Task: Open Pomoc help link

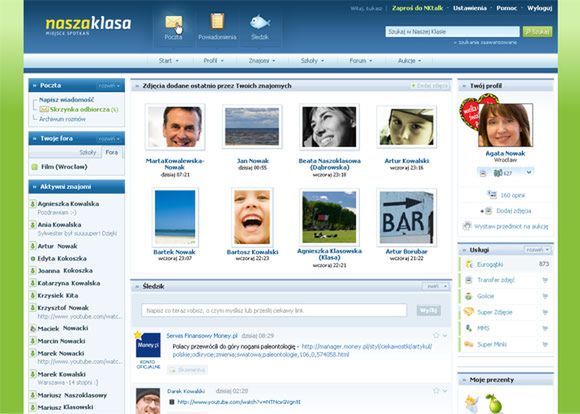Action: pyautogui.click(x=506, y=8)
